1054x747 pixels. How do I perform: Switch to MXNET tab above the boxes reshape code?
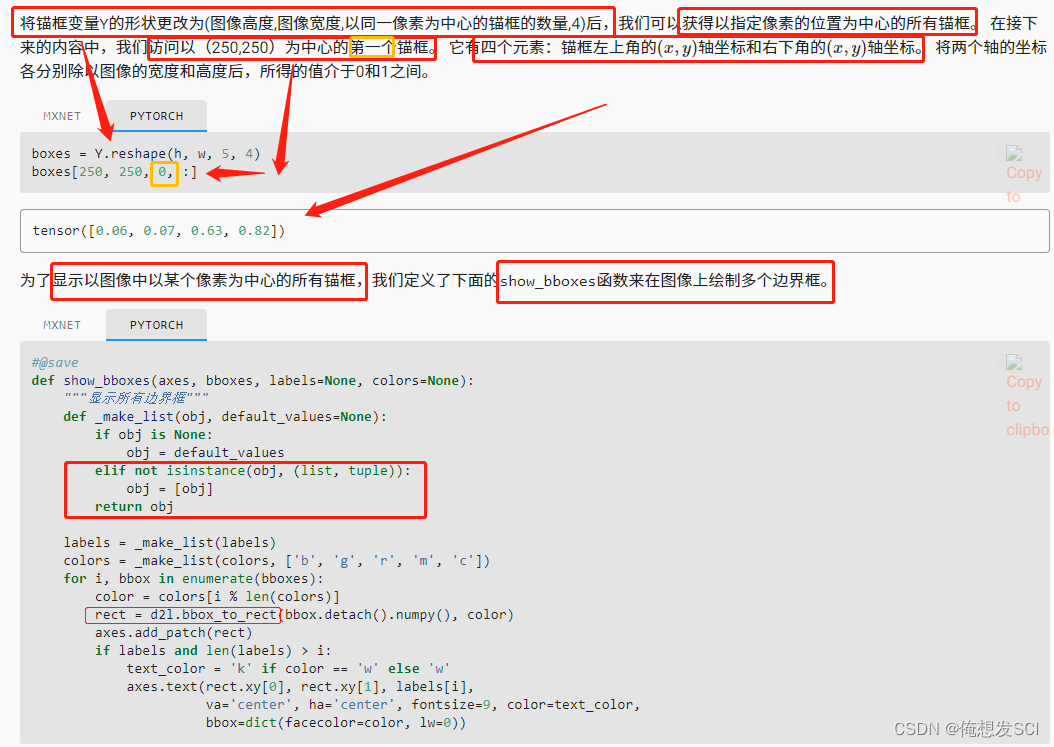pyautogui.click(x=62, y=116)
